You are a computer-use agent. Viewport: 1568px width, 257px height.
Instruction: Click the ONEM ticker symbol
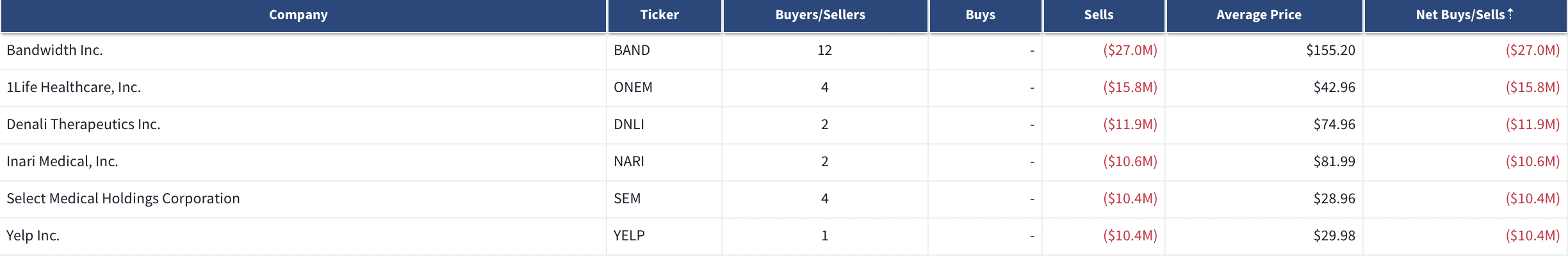633,87
